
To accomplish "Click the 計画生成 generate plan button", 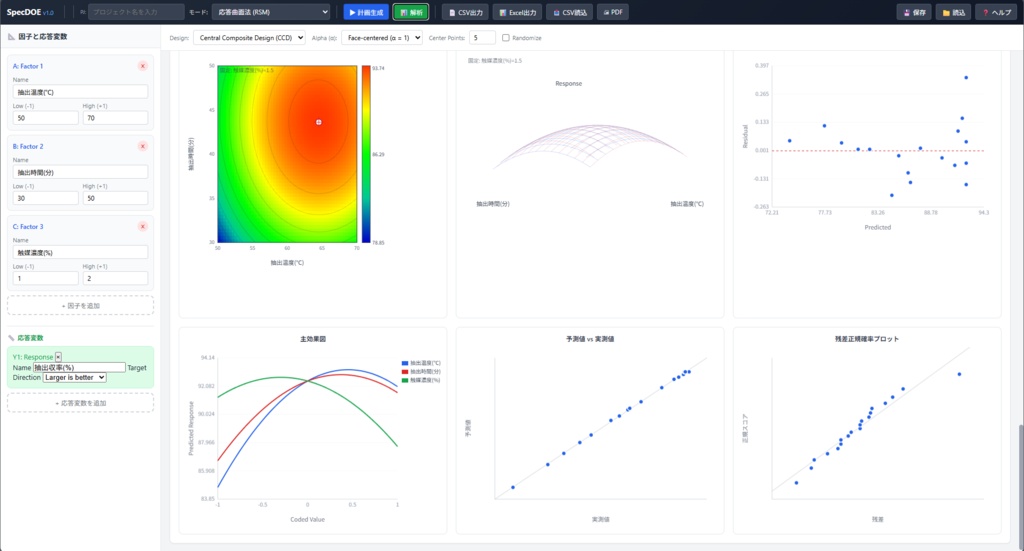I will (x=366, y=12).
